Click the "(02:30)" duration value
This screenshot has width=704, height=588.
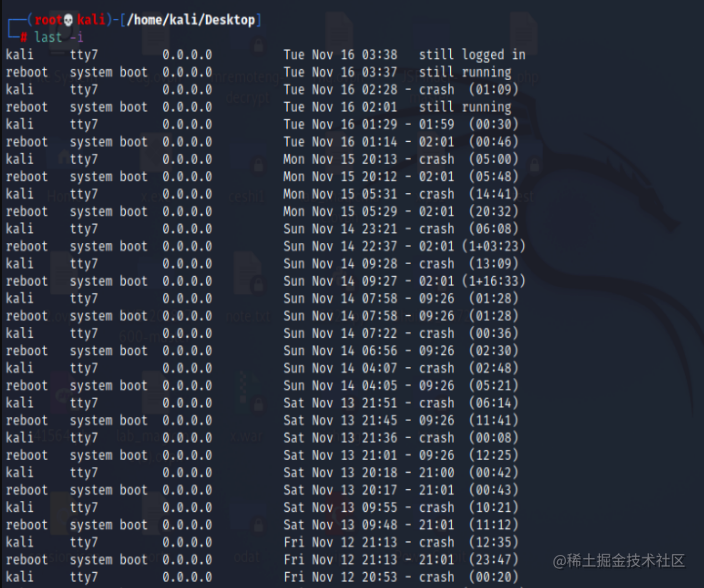(x=493, y=351)
